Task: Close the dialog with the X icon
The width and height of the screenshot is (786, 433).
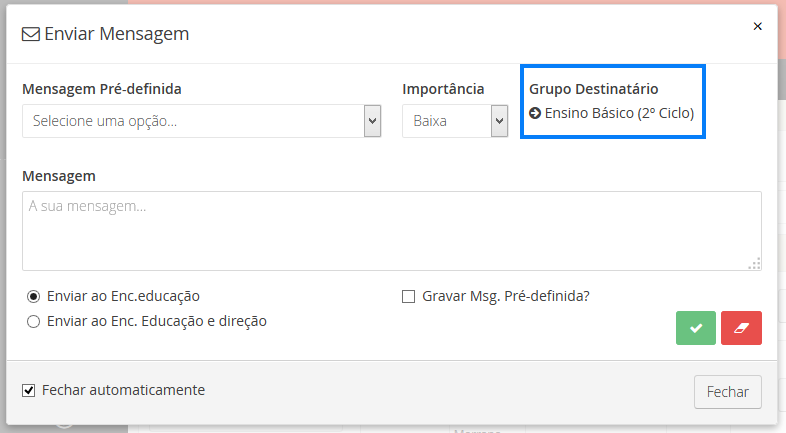Action: 757,27
